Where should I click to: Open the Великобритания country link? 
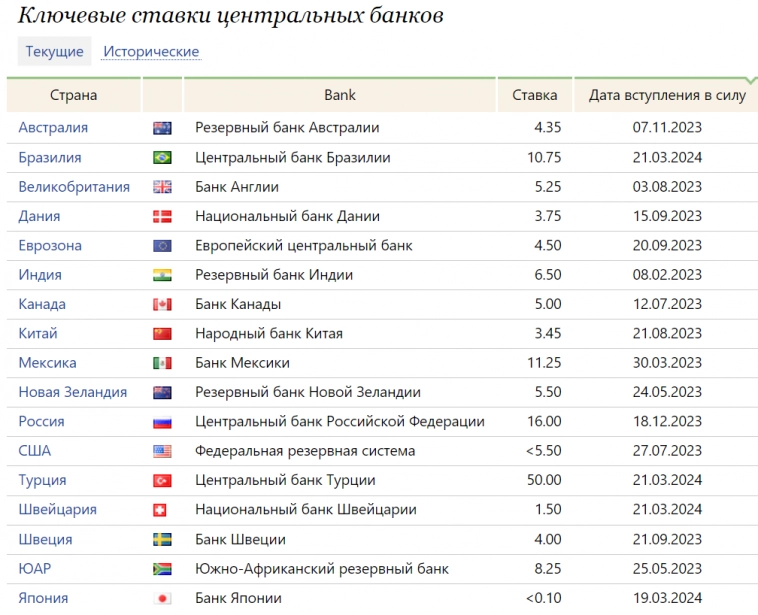click(74, 187)
